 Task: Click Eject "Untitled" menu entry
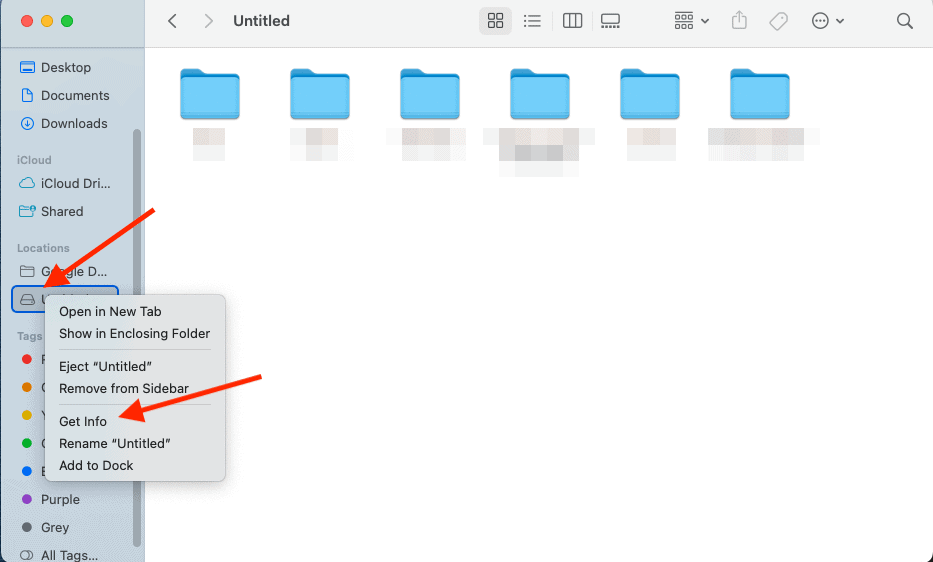pos(105,366)
